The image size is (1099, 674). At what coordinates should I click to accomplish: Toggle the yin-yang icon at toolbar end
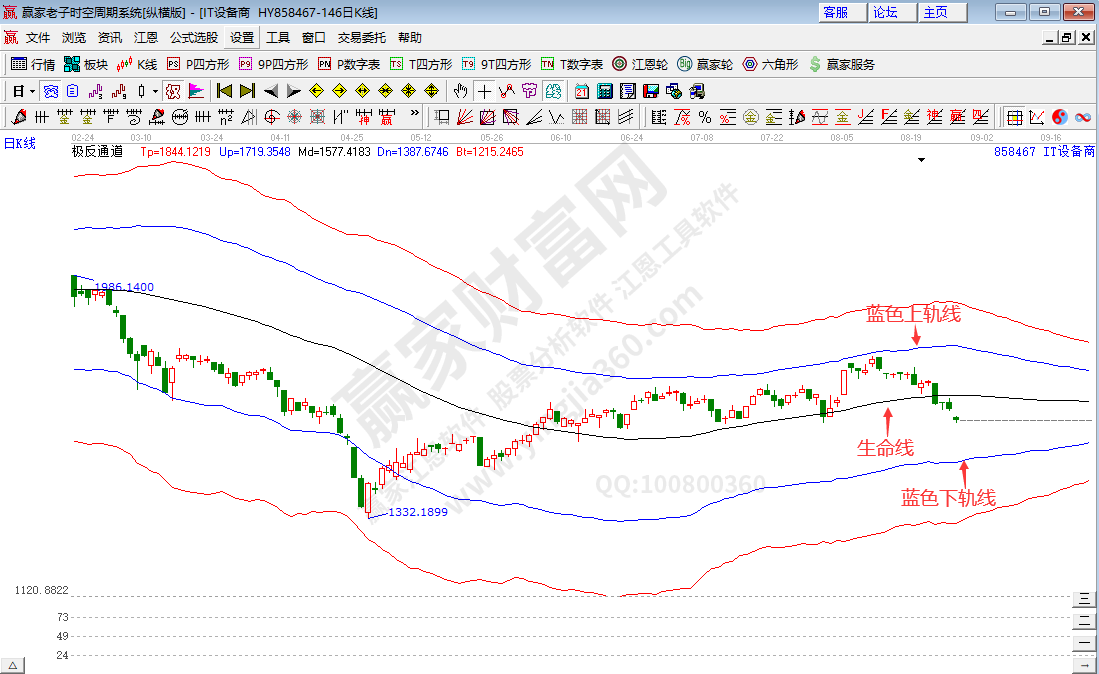[1060, 117]
